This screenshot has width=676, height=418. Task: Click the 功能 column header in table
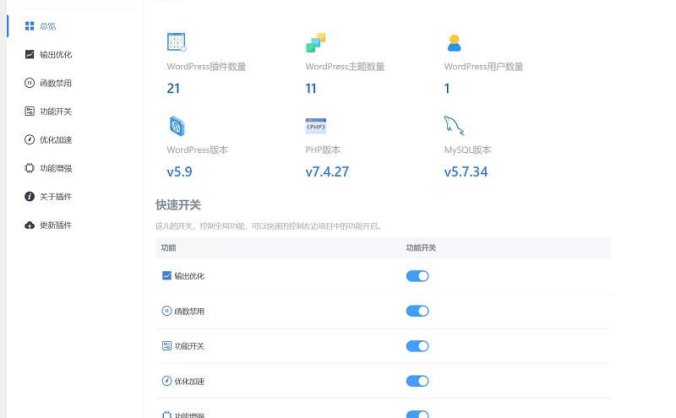[169, 247]
